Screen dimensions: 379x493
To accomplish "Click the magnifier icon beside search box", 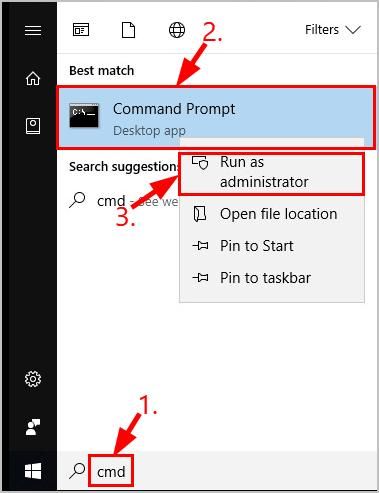I will [77, 471].
